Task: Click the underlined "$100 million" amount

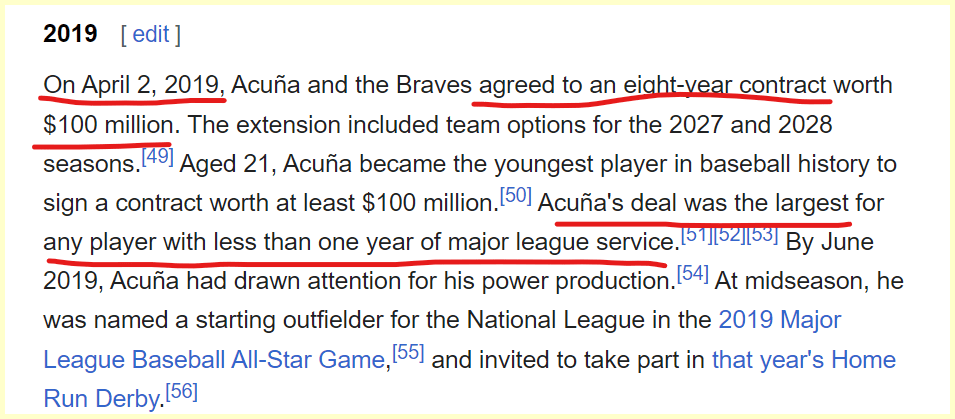Action: pos(110,126)
